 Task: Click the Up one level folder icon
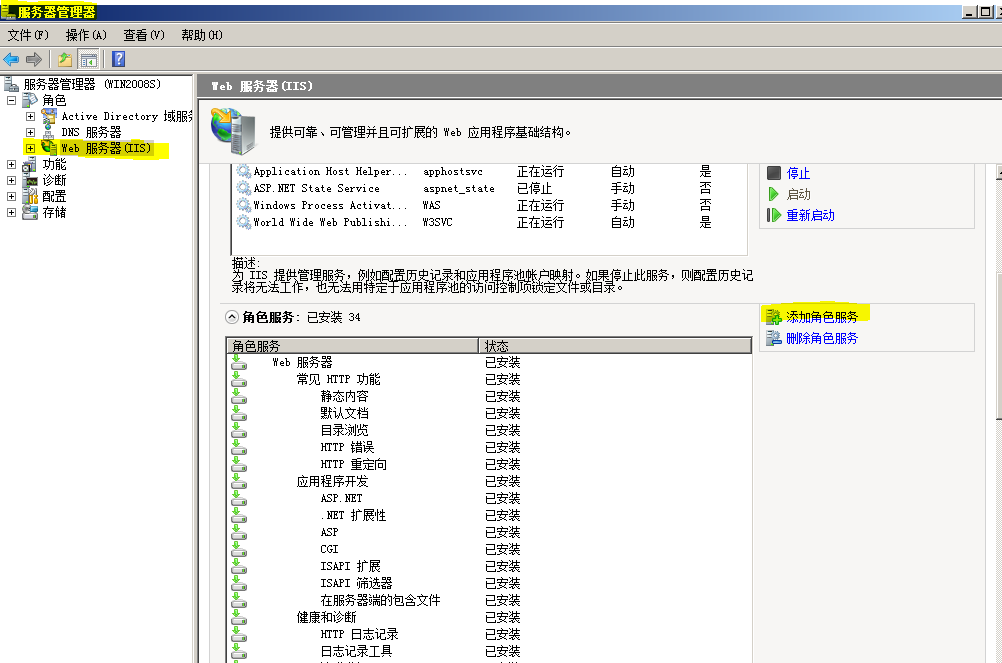(65, 59)
